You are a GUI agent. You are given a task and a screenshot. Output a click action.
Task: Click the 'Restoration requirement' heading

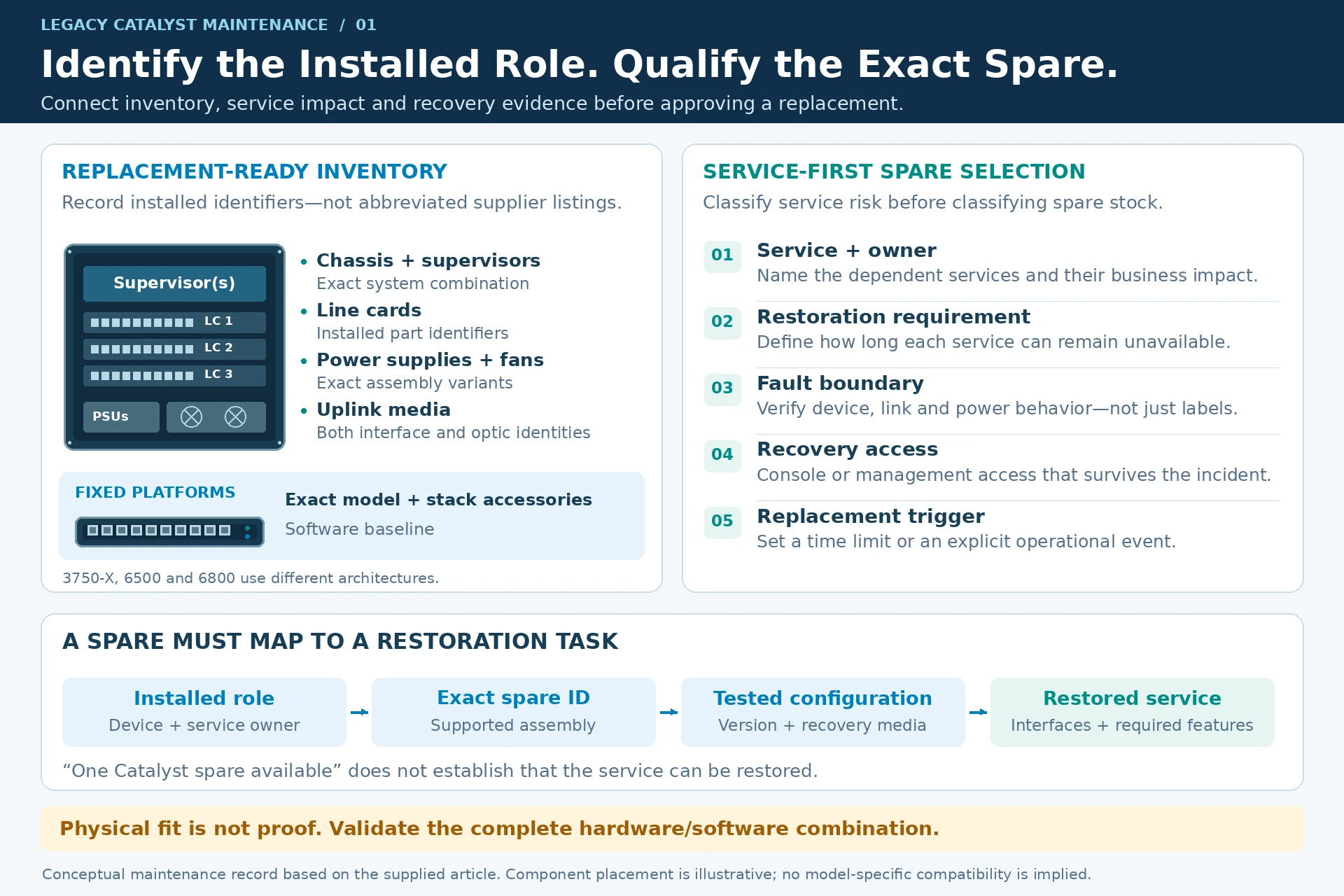893,317
